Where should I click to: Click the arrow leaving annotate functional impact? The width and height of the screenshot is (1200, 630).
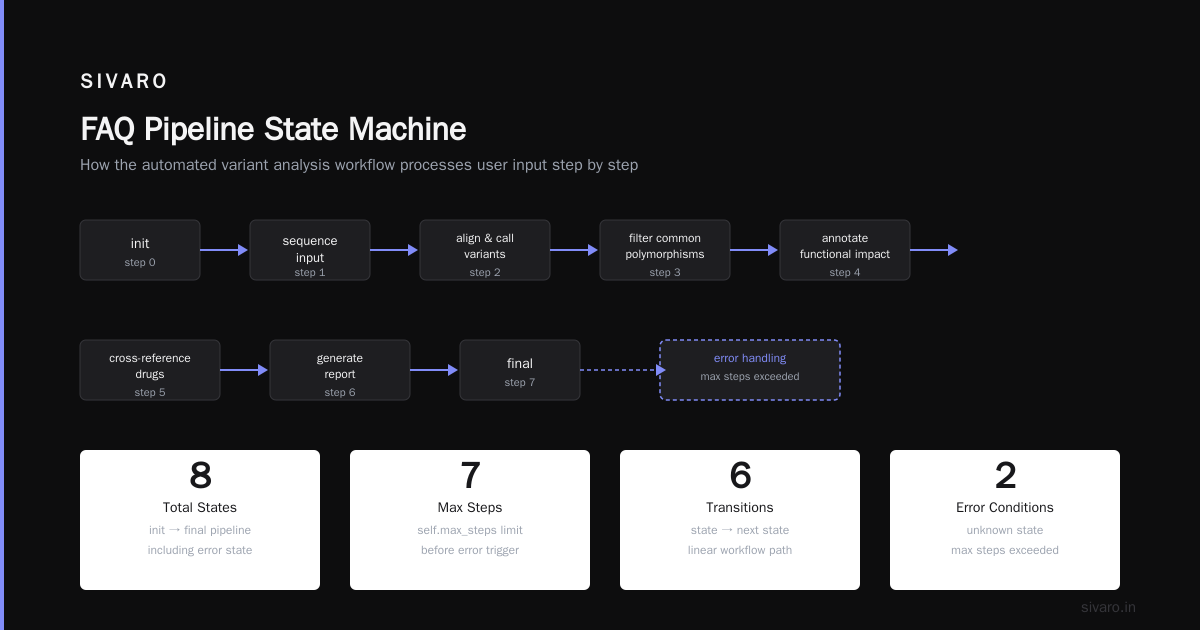934,250
